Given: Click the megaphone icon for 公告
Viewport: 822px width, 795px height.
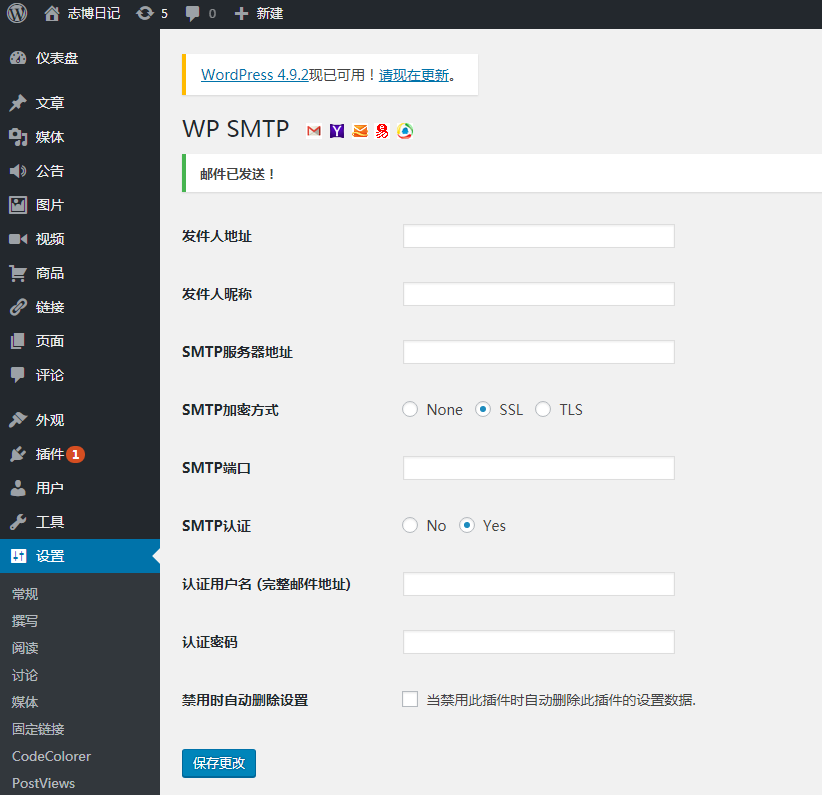Looking at the screenshot, I should pyautogui.click(x=18, y=171).
